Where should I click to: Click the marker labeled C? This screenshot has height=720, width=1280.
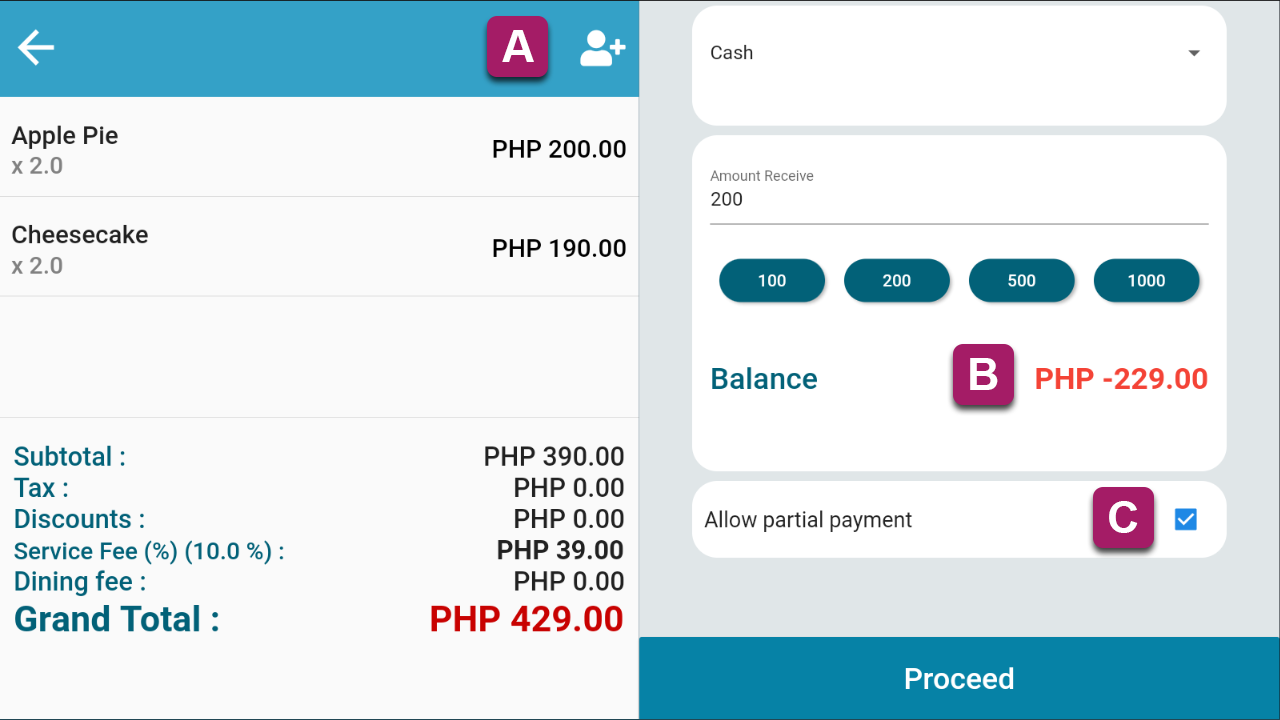1123,518
